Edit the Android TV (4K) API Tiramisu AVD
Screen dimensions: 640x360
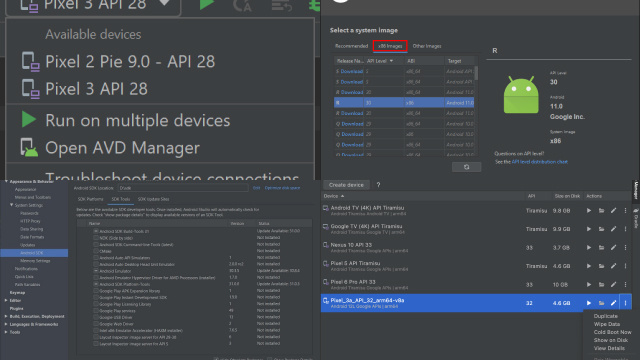613,211
